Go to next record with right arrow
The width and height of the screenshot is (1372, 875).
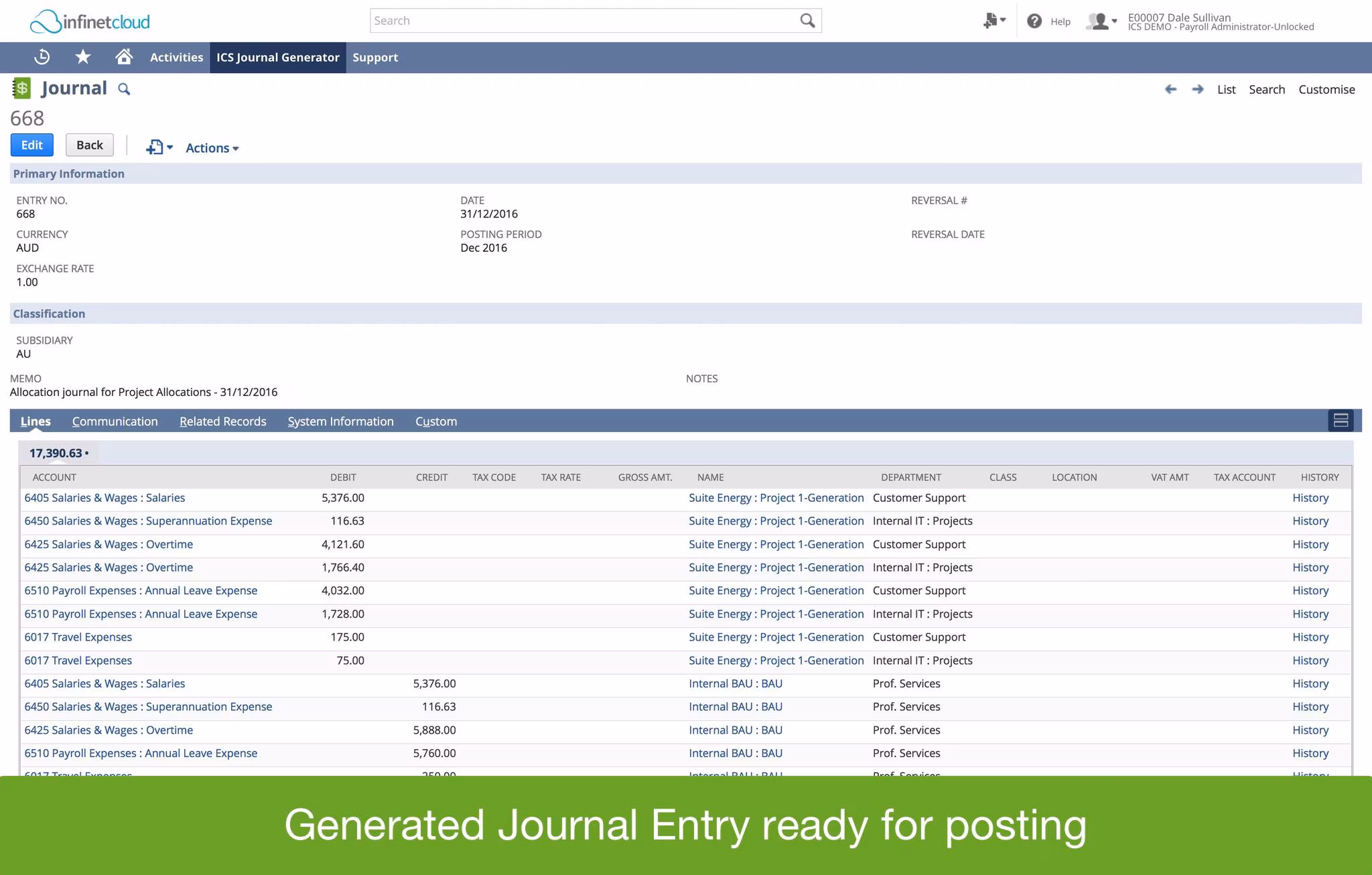click(x=1198, y=89)
